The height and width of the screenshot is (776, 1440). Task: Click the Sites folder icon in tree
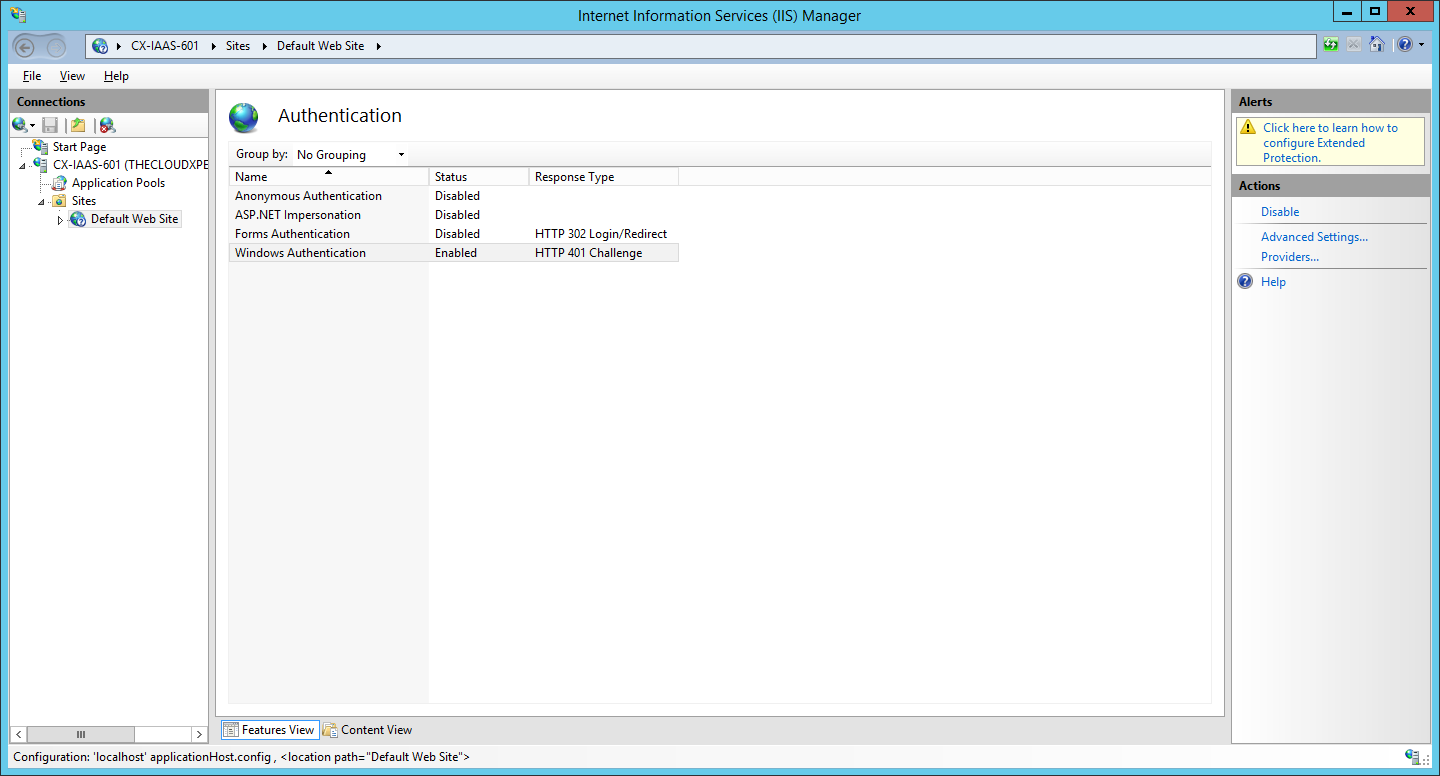(x=60, y=201)
